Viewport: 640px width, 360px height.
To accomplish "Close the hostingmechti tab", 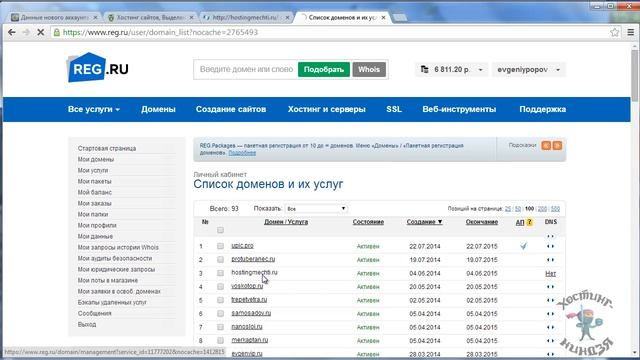I will click(287, 18).
